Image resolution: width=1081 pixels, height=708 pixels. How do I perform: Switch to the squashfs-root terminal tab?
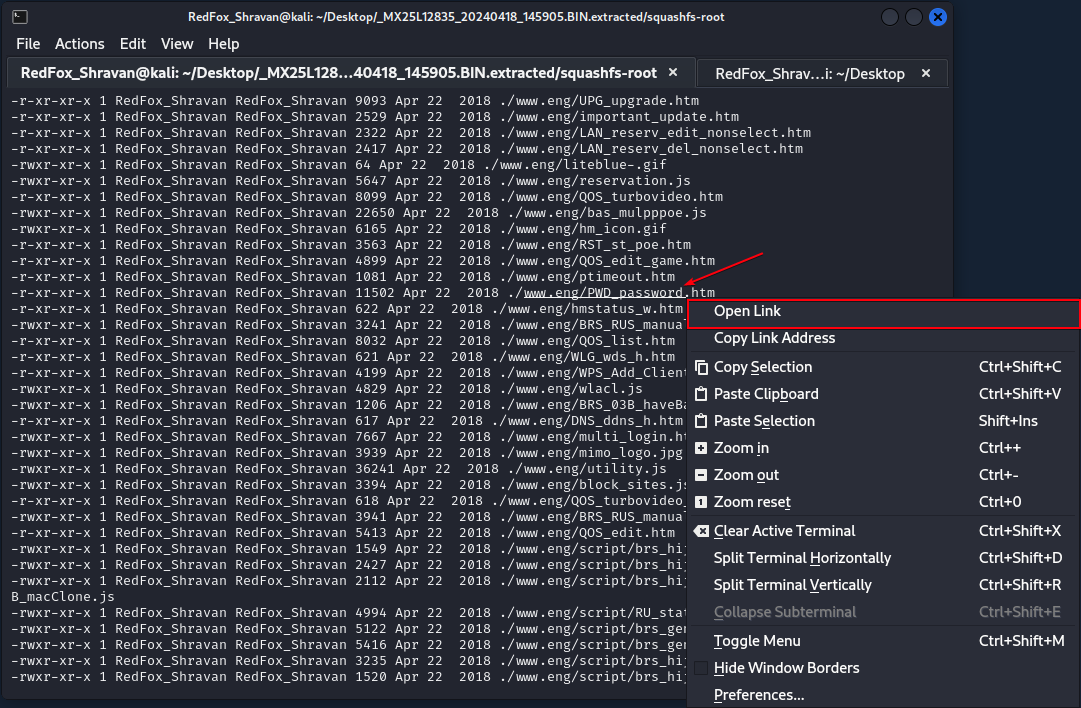coord(350,72)
